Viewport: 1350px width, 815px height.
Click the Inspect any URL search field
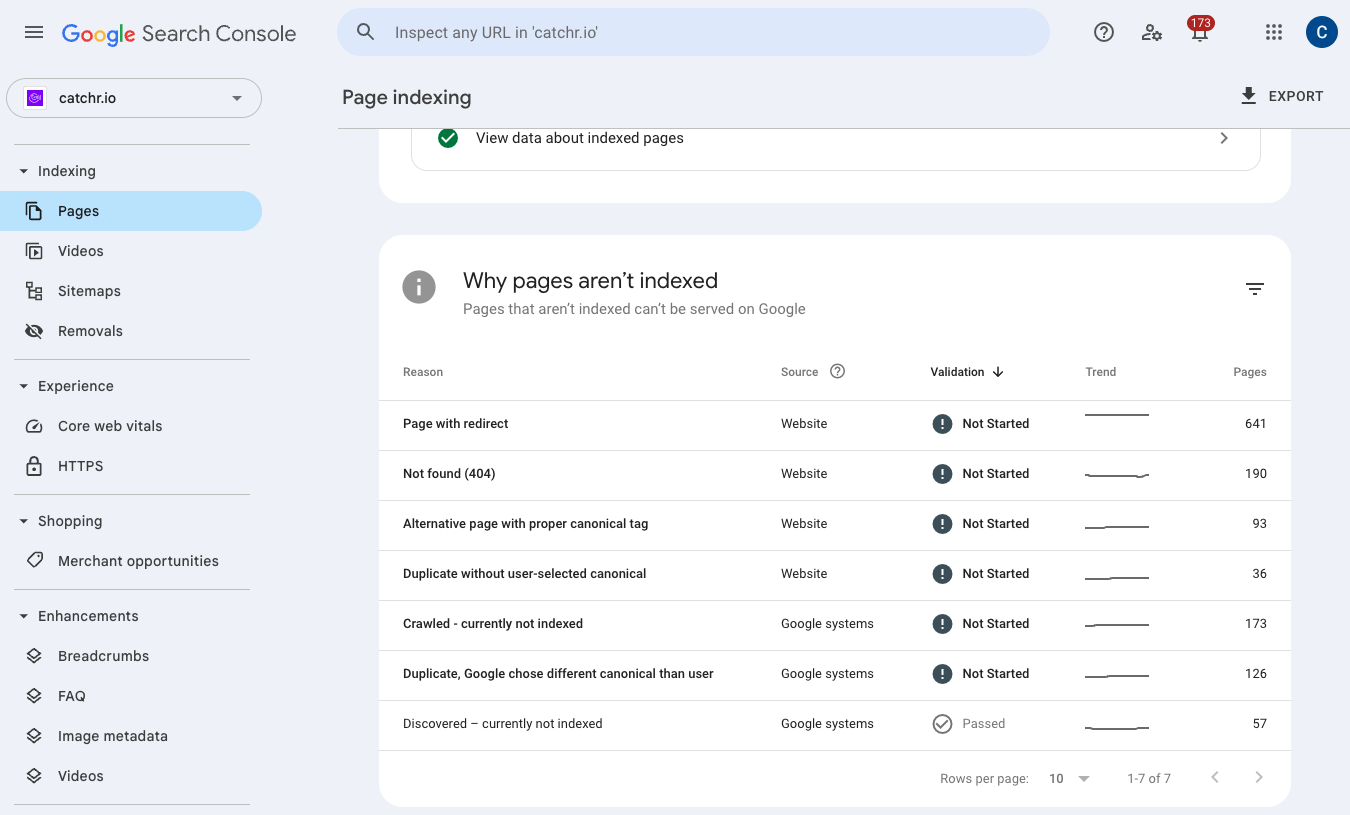click(693, 32)
